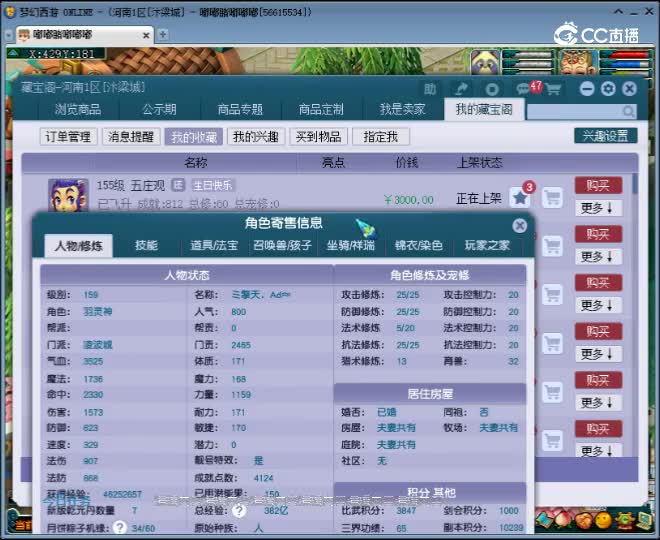Open 公示期 tab
The height and width of the screenshot is (540, 660).
[159, 110]
